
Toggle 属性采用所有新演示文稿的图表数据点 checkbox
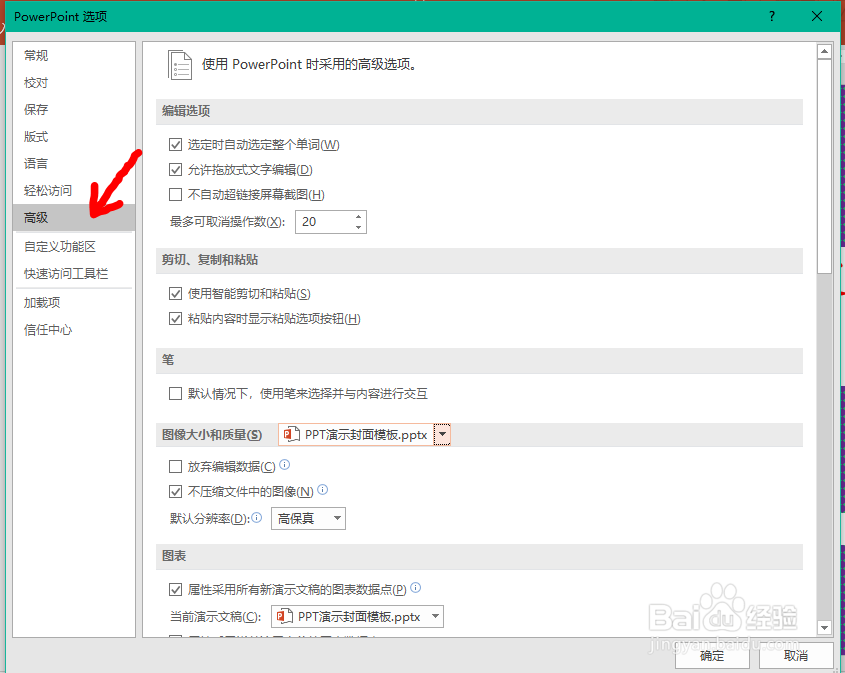click(175, 589)
